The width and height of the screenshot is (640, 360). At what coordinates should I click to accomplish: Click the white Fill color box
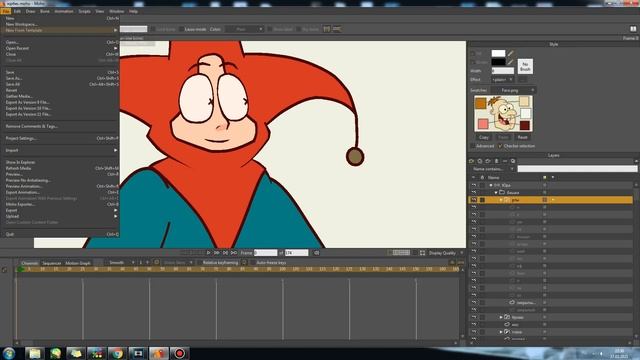pyautogui.click(x=498, y=53)
